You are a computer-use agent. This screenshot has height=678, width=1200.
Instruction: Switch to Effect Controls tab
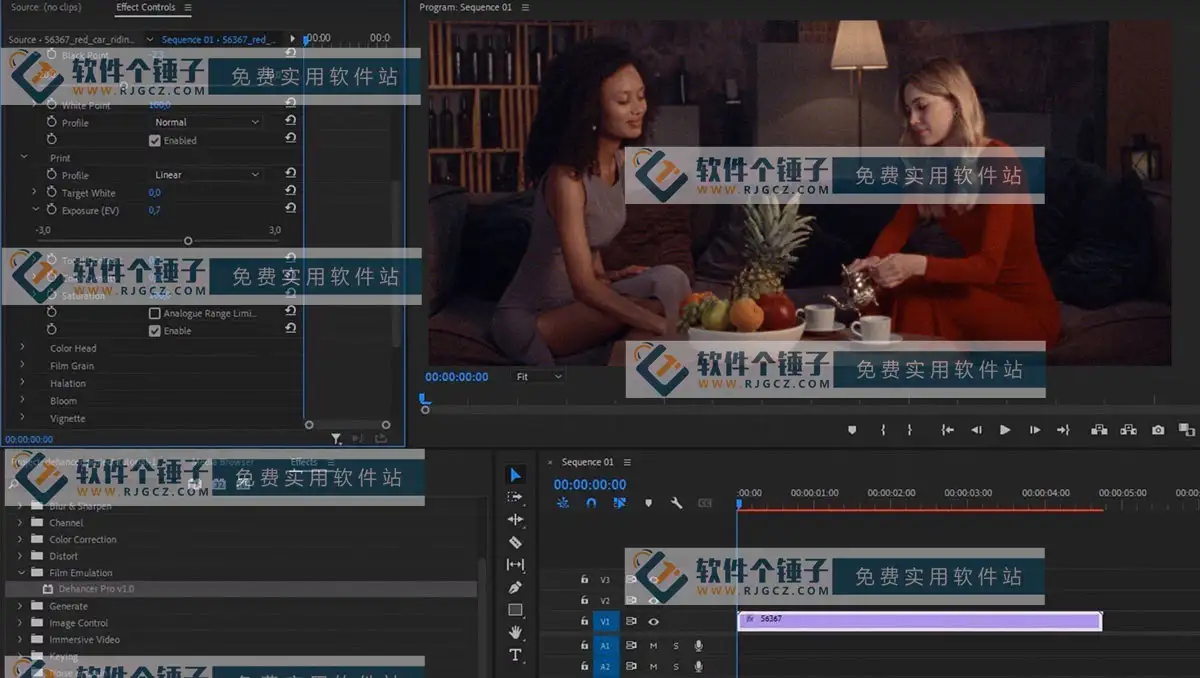coord(145,7)
